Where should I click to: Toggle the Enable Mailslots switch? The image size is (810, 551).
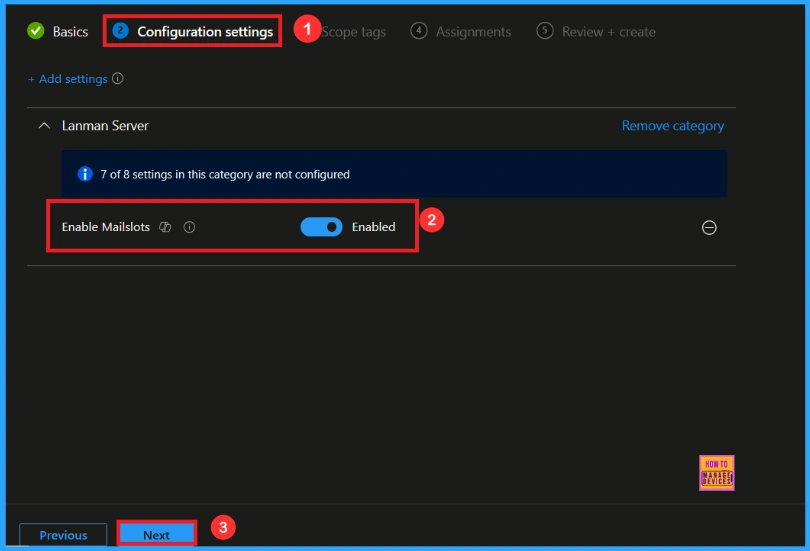[321, 227]
